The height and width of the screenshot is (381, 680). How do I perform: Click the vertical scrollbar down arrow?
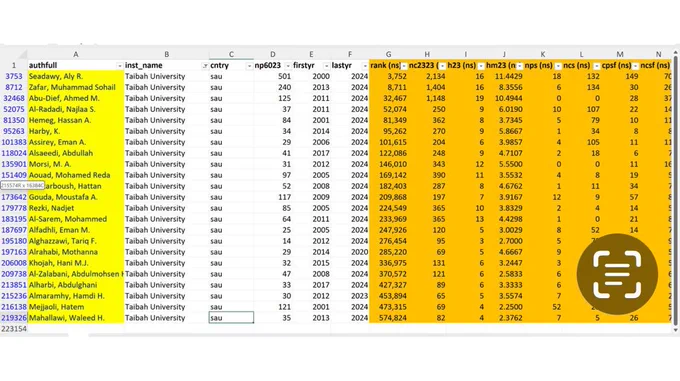[x=675, y=330]
